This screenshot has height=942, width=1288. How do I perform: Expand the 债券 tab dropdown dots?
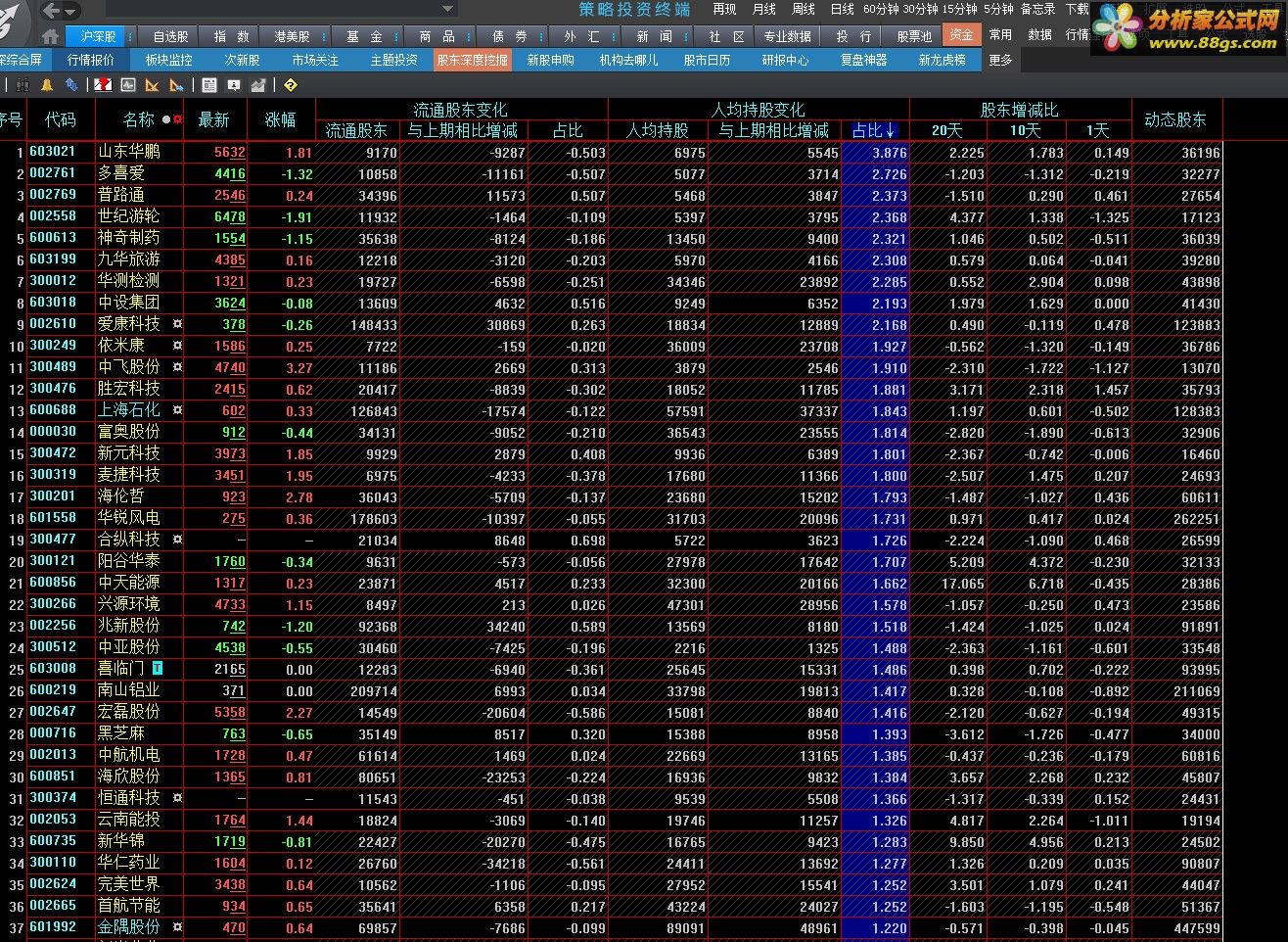(x=540, y=36)
